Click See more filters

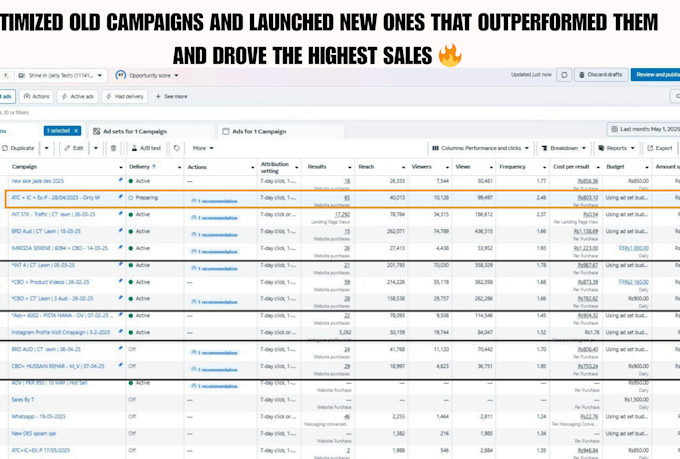pyautogui.click(x=172, y=96)
